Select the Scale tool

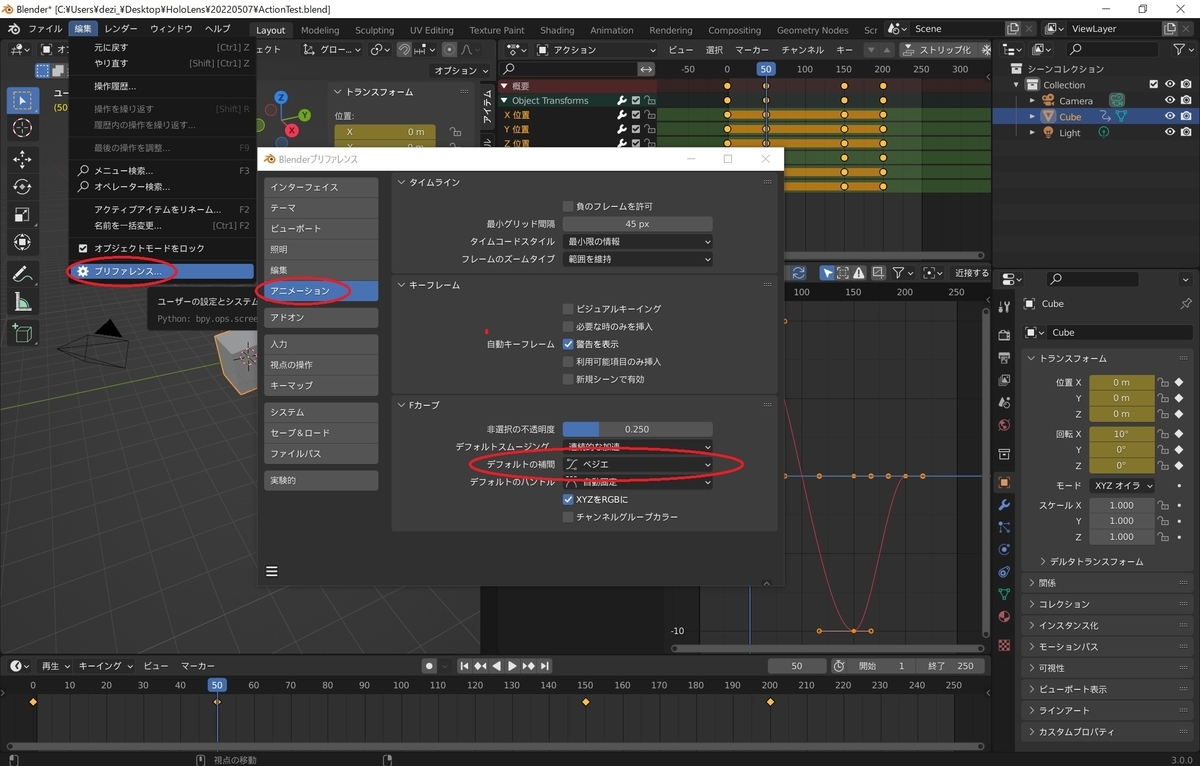coord(22,215)
